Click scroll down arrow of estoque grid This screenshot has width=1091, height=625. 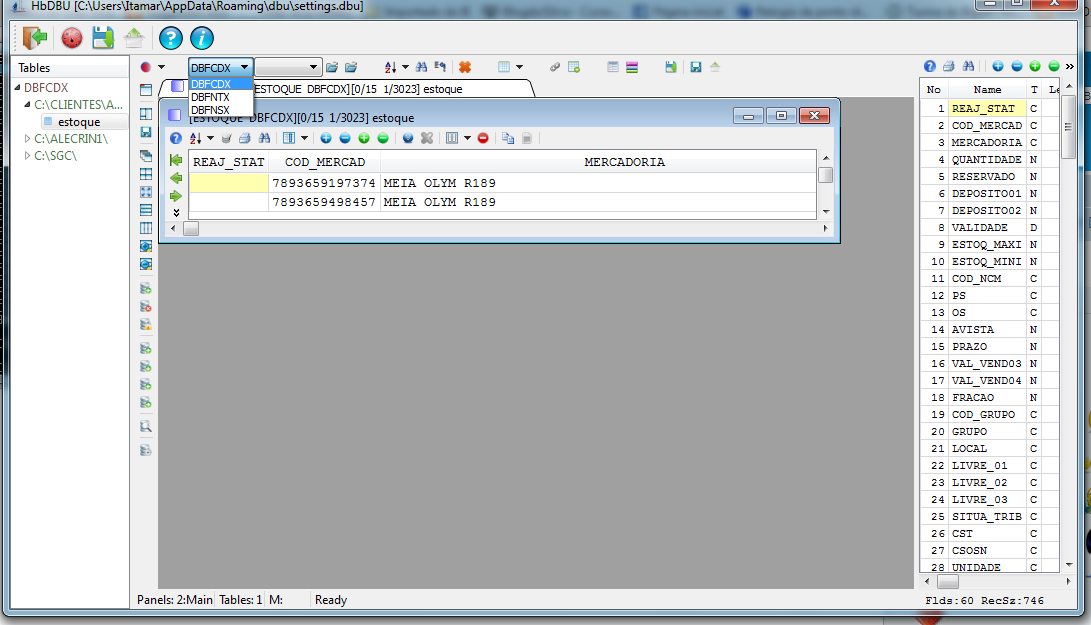pos(826,212)
